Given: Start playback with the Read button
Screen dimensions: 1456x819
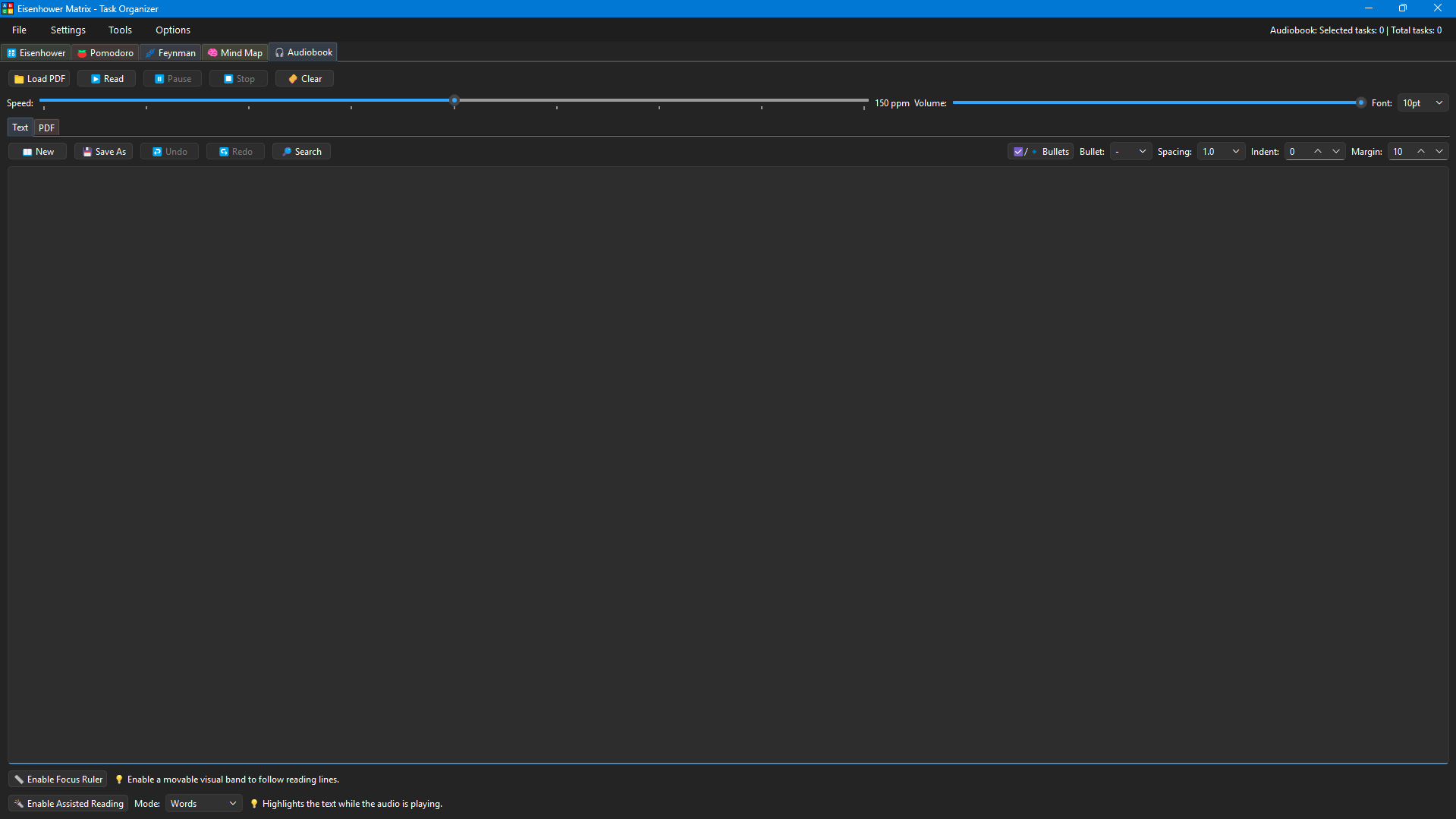Looking at the screenshot, I should coord(106,79).
